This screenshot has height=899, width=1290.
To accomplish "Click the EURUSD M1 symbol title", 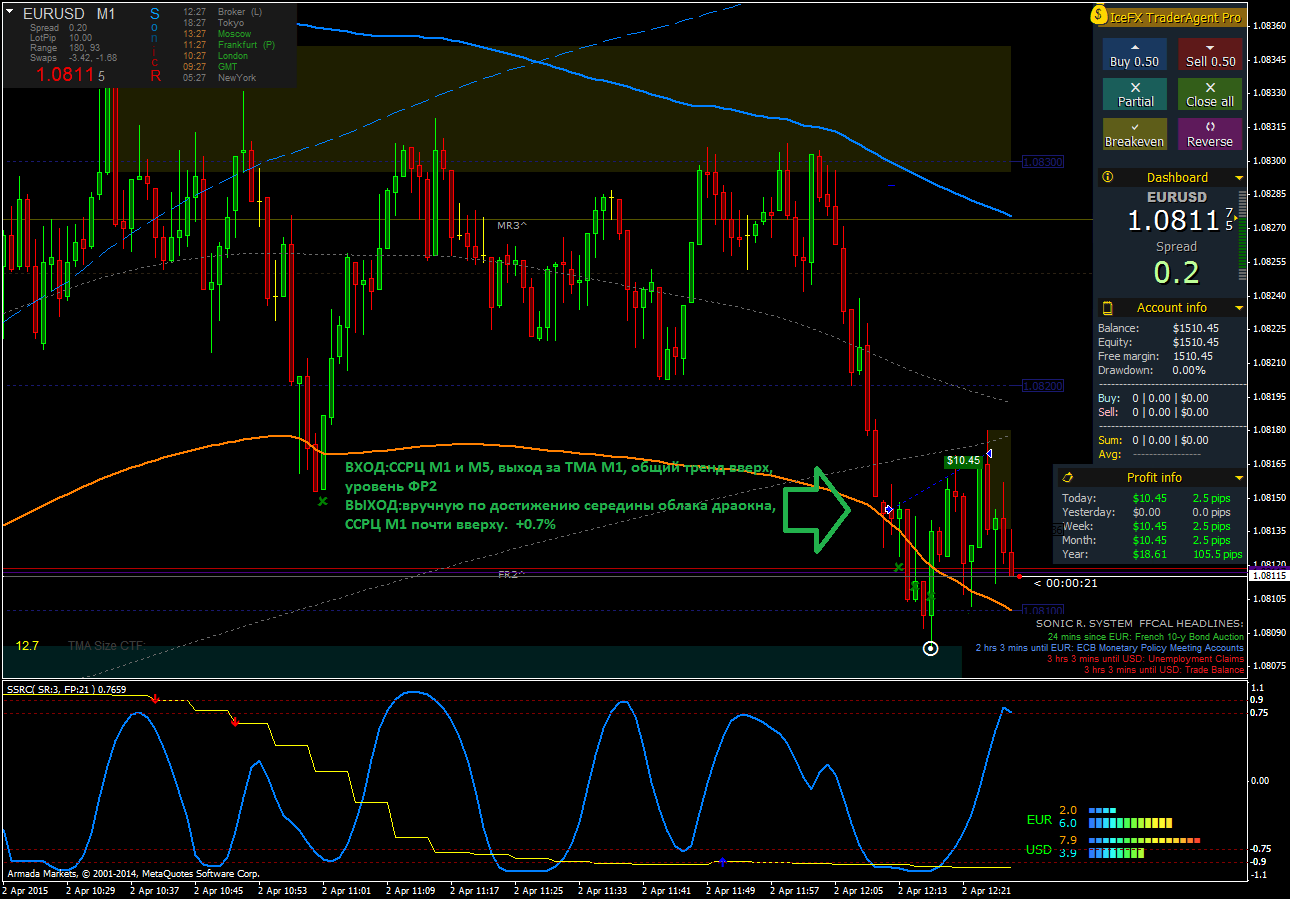I will click(x=68, y=14).
